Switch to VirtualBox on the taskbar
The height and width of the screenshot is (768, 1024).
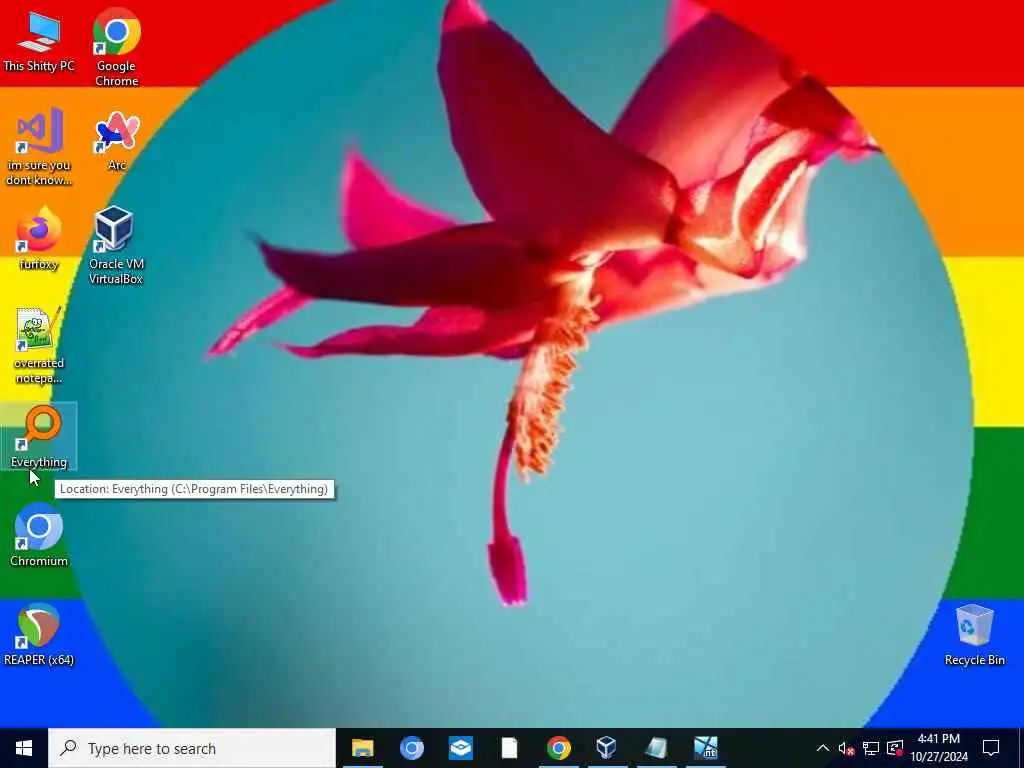click(607, 748)
